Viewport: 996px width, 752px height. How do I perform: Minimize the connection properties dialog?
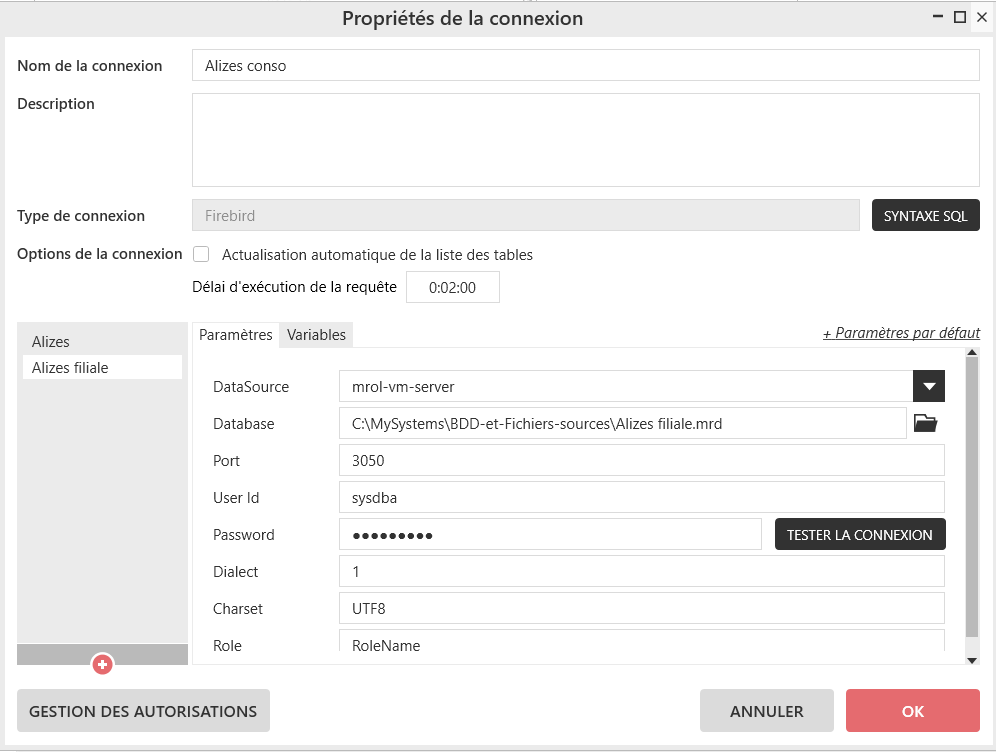tap(939, 17)
